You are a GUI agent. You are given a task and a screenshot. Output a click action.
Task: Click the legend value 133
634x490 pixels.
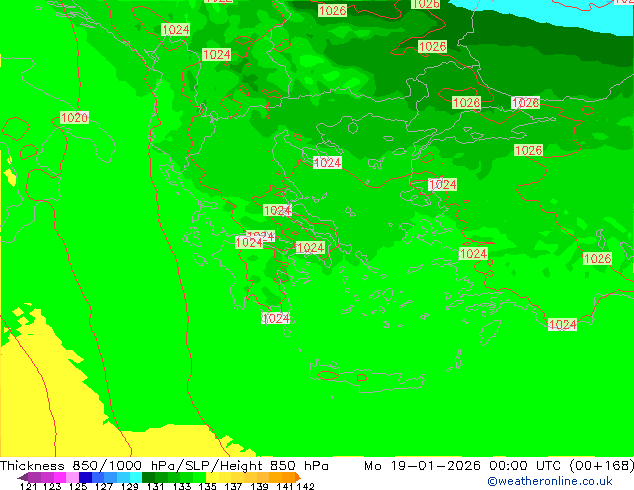click(182, 487)
